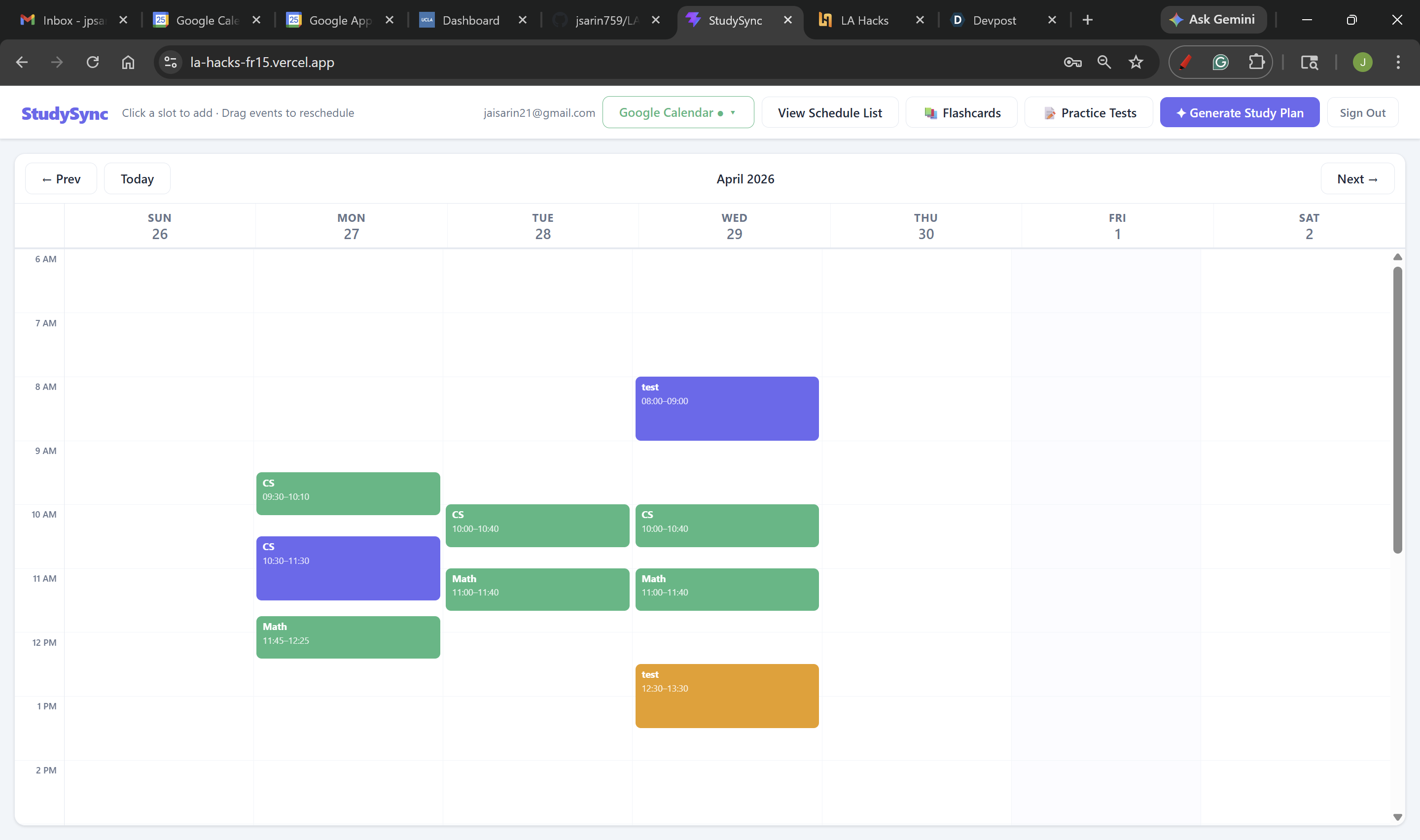Viewport: 1420px width, 840px height.
Task: Open Monday's purple CS 10:30–11:30 event
Action: pyautogui.click(x=348, y=568)
